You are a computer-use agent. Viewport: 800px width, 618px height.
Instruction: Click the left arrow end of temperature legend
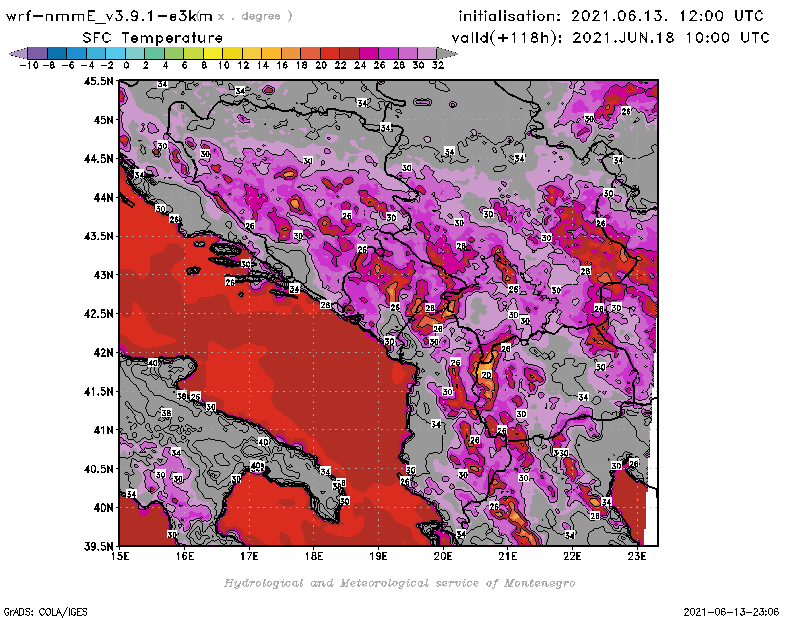pos(16,53)
